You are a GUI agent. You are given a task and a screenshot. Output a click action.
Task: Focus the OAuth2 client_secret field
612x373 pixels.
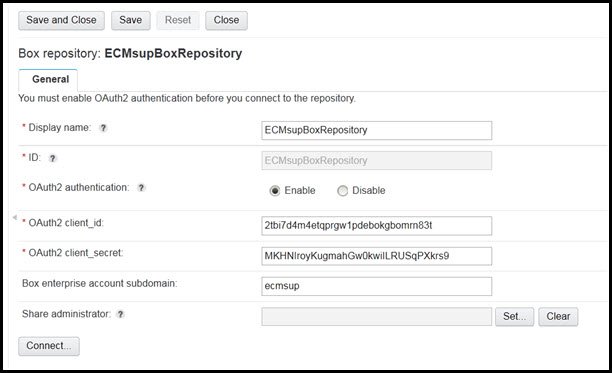377,256
